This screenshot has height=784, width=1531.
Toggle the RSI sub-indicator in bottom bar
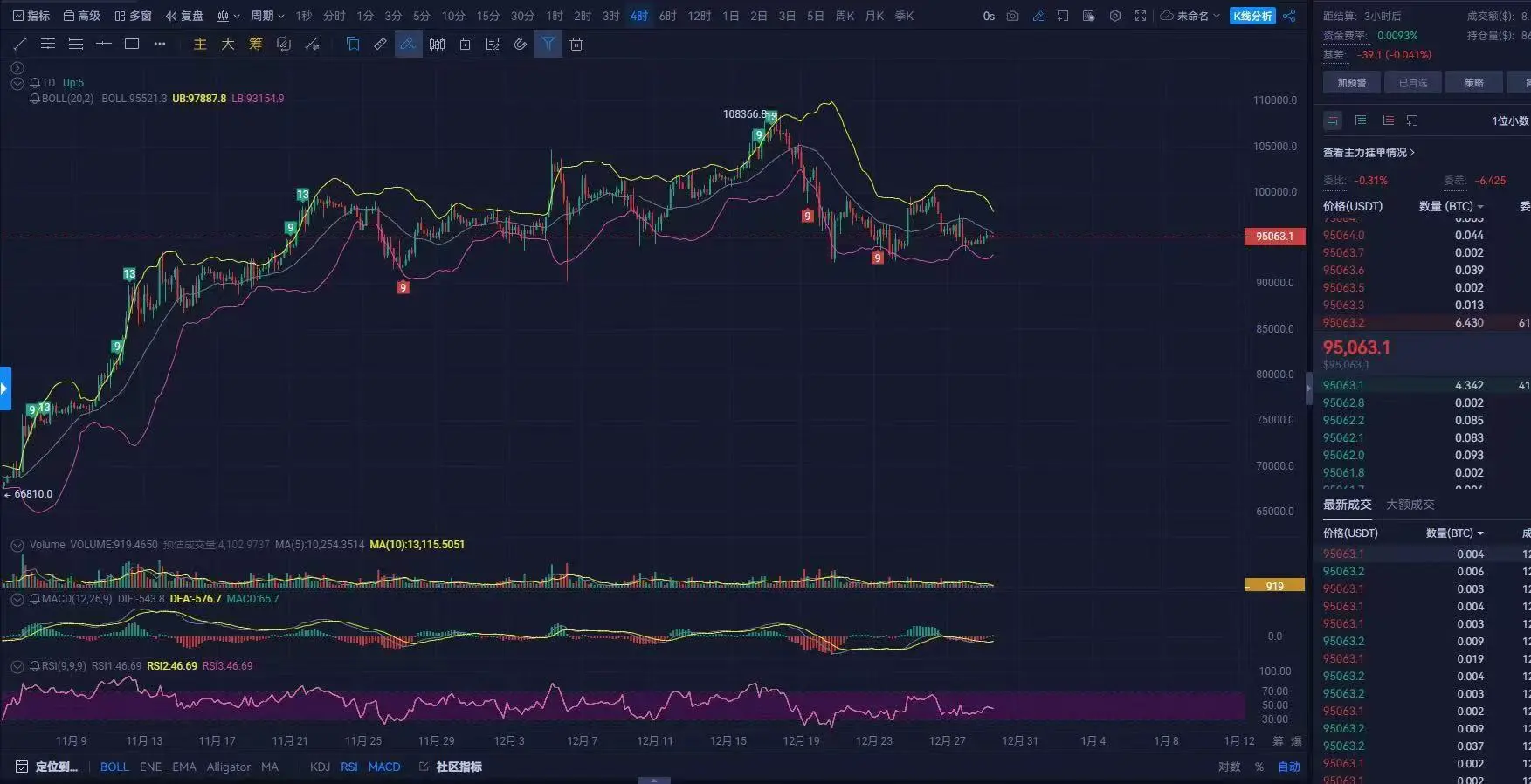click(349, 767)
